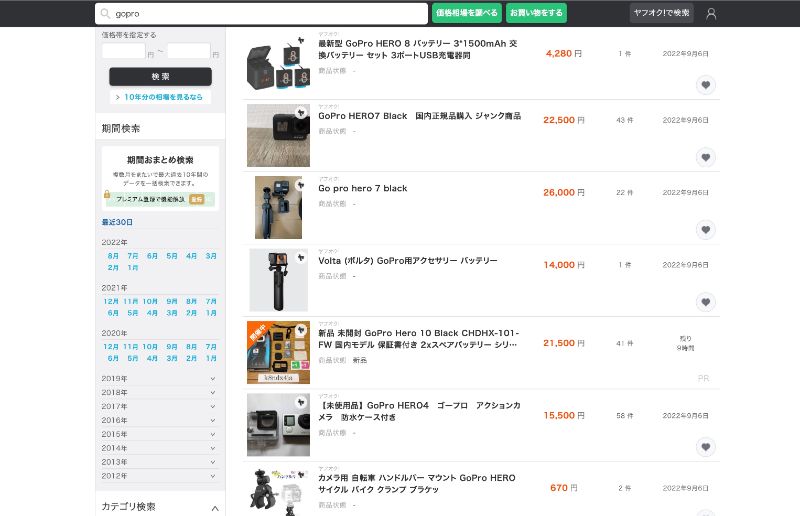The image size is (800, 516).
Task: Select 1月 under 2020年
Action: click(211, 358)
